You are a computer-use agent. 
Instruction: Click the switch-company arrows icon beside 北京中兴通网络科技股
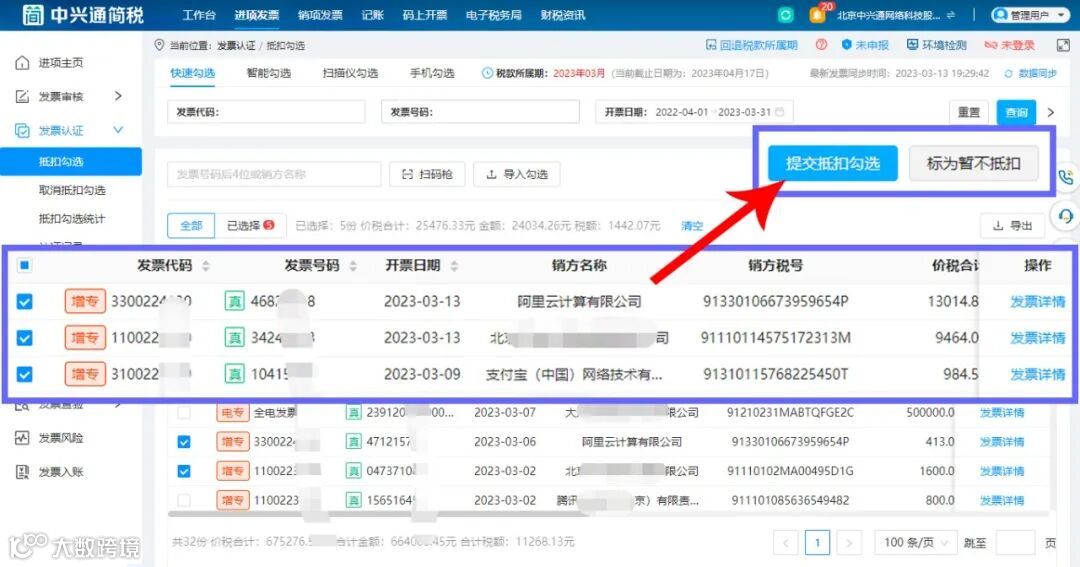coord(951,15)
